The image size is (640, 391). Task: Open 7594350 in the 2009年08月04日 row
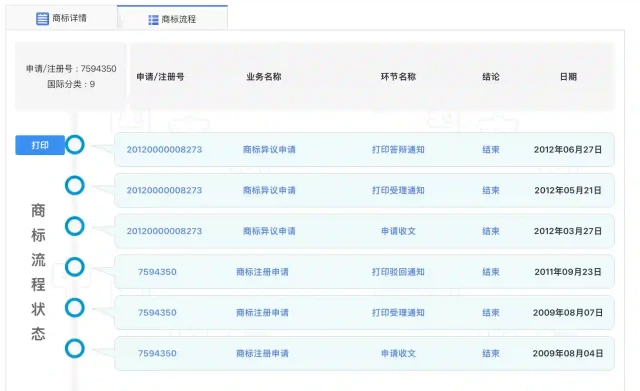click(x=157, y=353)
